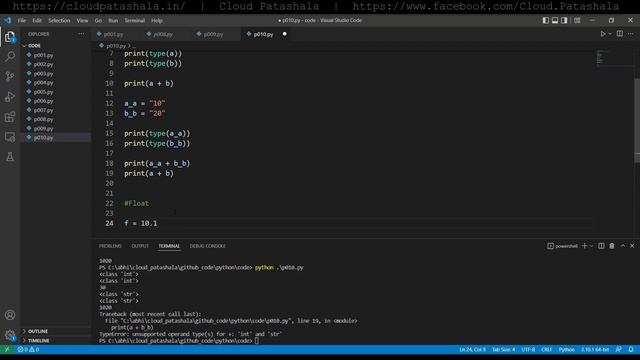Click the powershell terminal label
Viewport: 640px width, 360px height.
[562, 246]
